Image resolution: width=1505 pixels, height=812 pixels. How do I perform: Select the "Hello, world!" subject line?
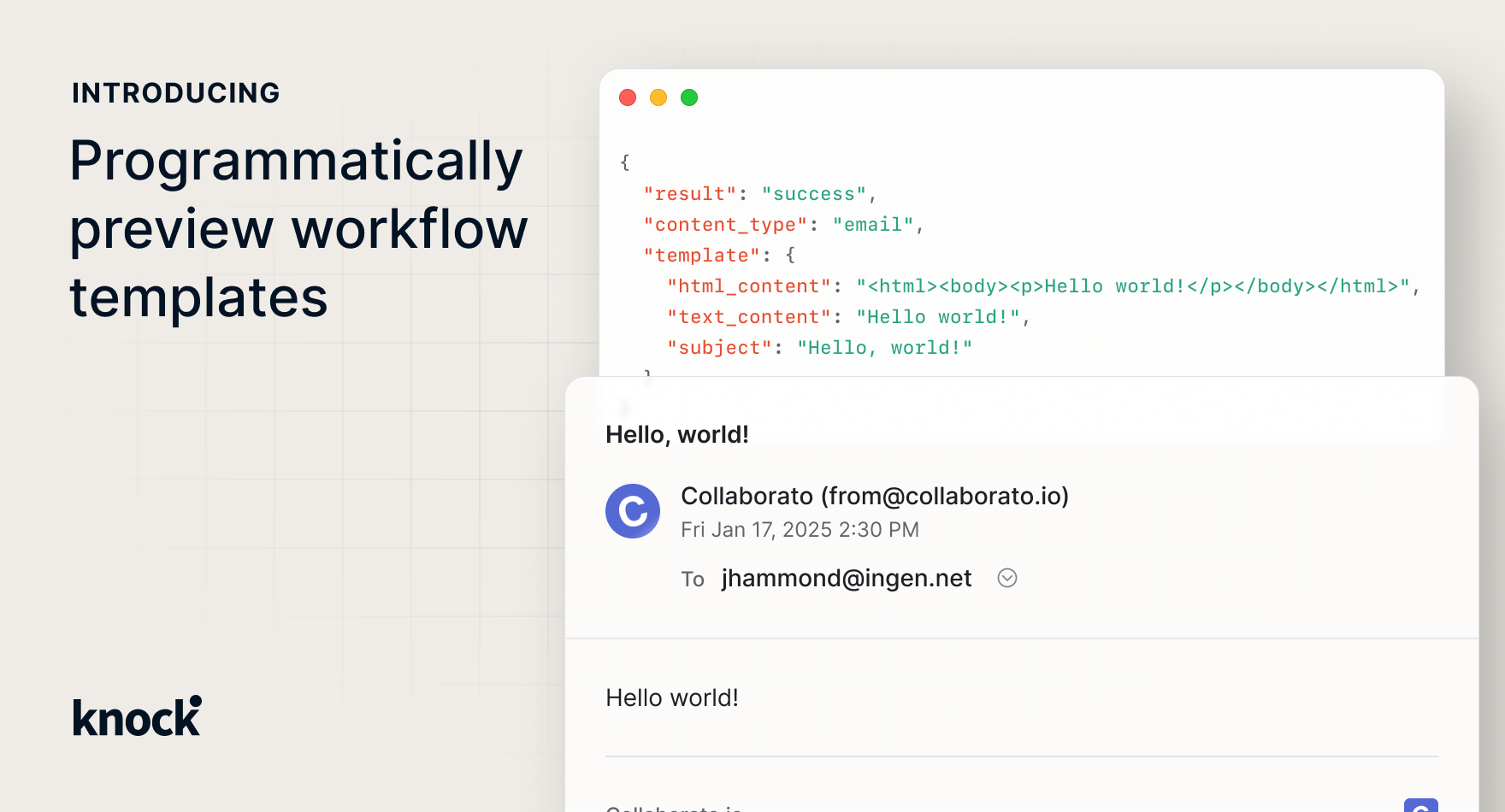click(676, 434)
